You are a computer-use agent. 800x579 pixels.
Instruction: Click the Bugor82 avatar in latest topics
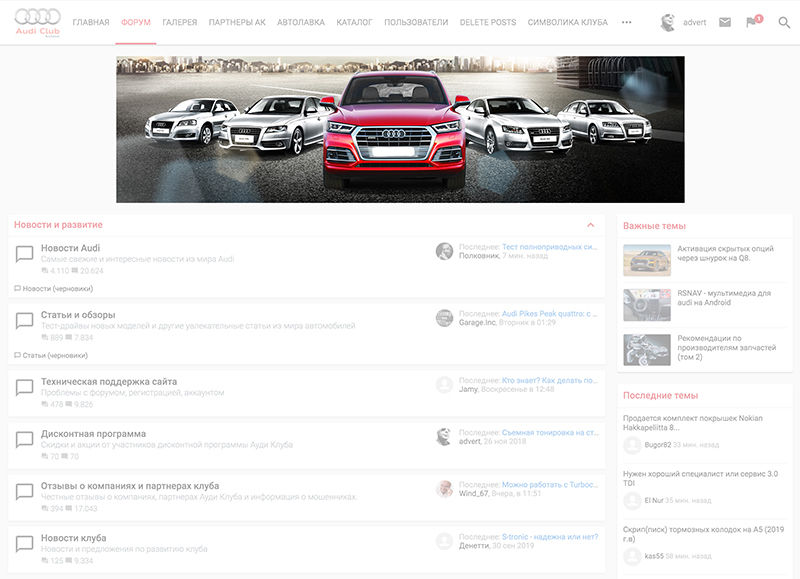[632, 445]
